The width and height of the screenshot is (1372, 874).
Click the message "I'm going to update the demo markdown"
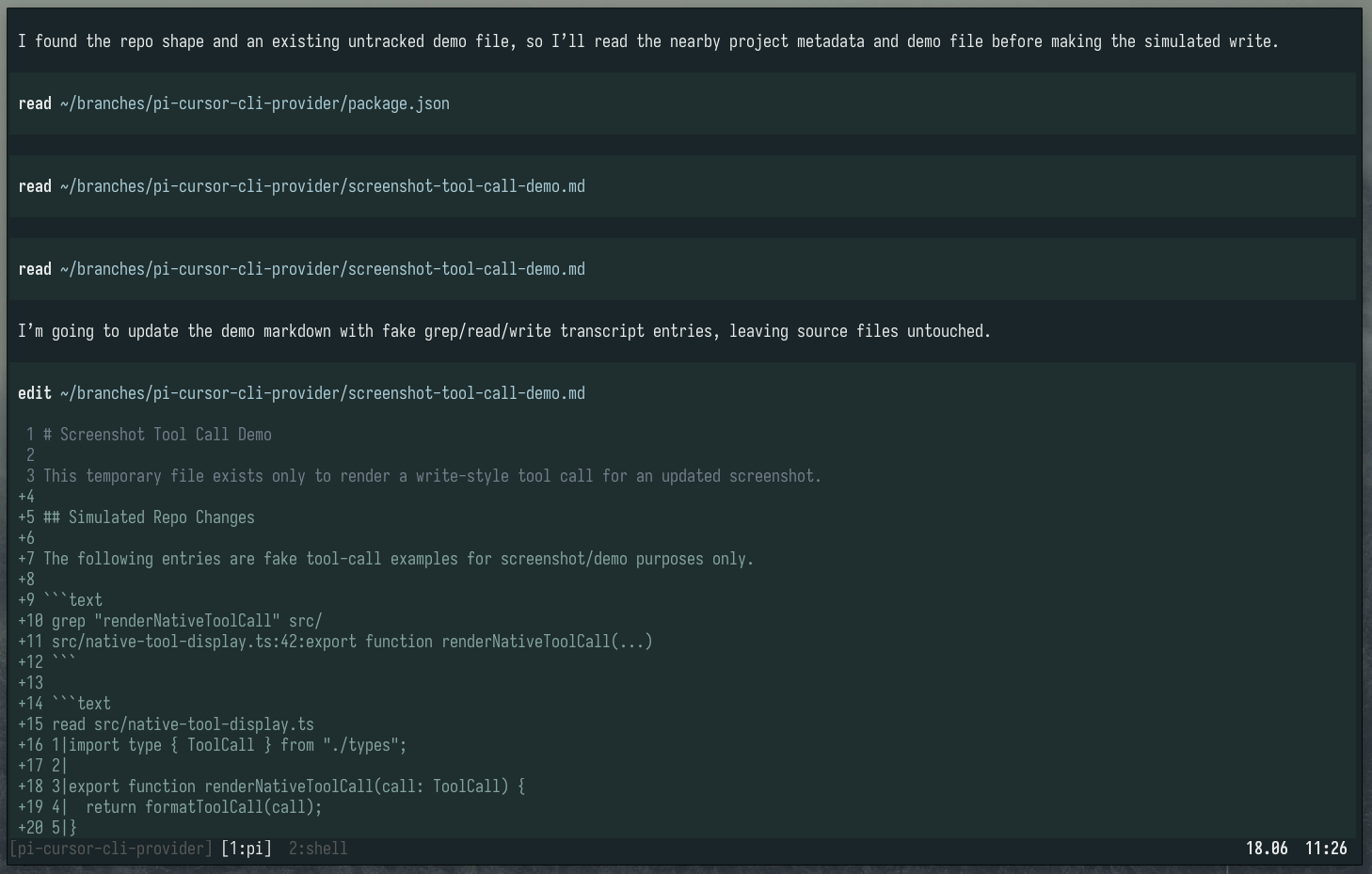tap(504, 331)
